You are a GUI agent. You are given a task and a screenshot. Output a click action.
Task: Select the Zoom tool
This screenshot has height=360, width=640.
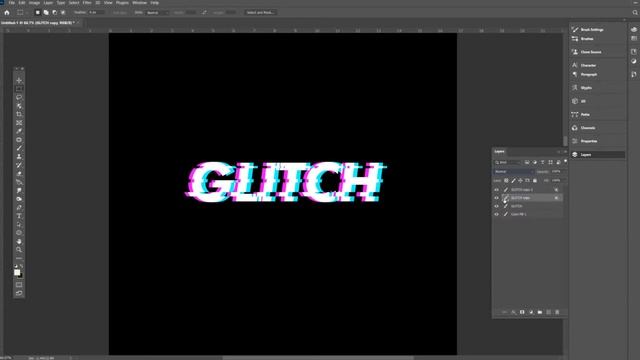coord(19,249)
